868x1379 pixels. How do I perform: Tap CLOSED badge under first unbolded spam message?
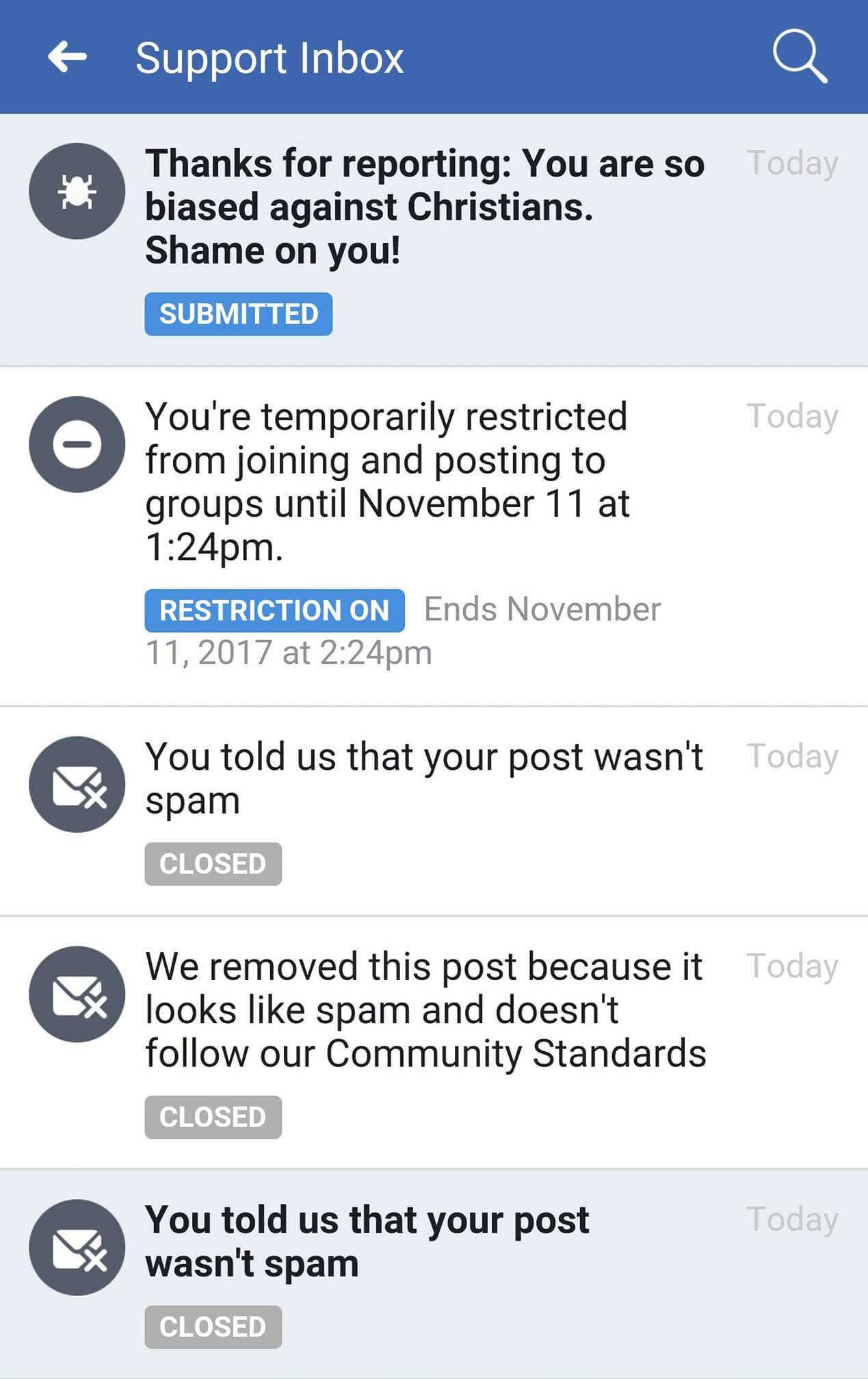pyautogui.click(x=213, y=864)
